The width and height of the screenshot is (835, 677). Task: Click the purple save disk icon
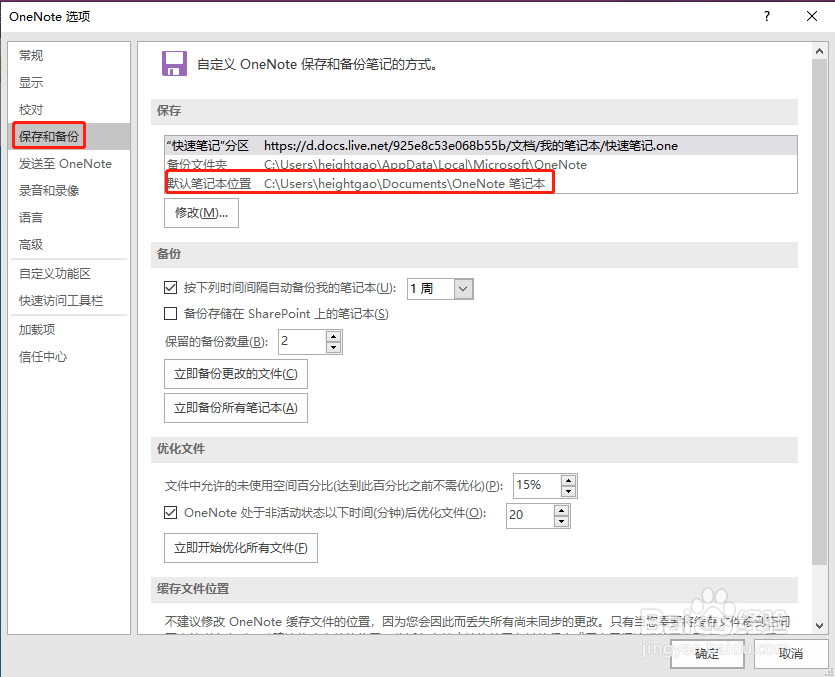(174, 64)
